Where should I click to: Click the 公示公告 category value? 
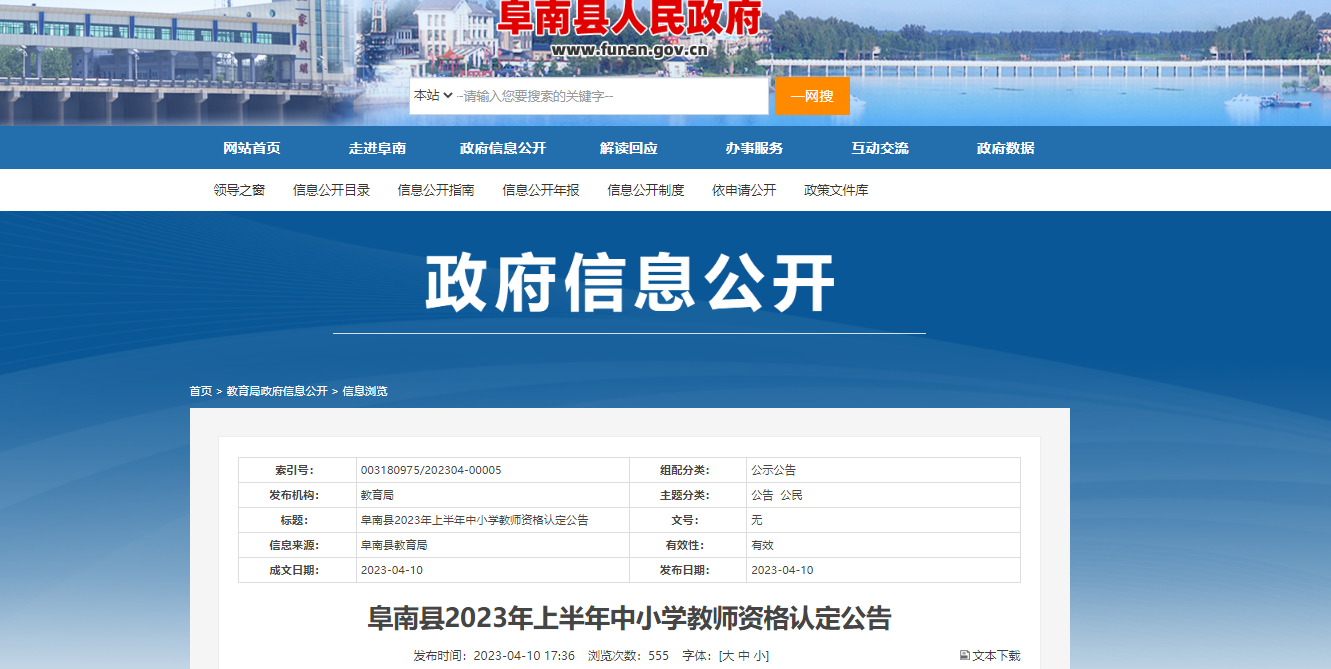click(x=774, y=470)
